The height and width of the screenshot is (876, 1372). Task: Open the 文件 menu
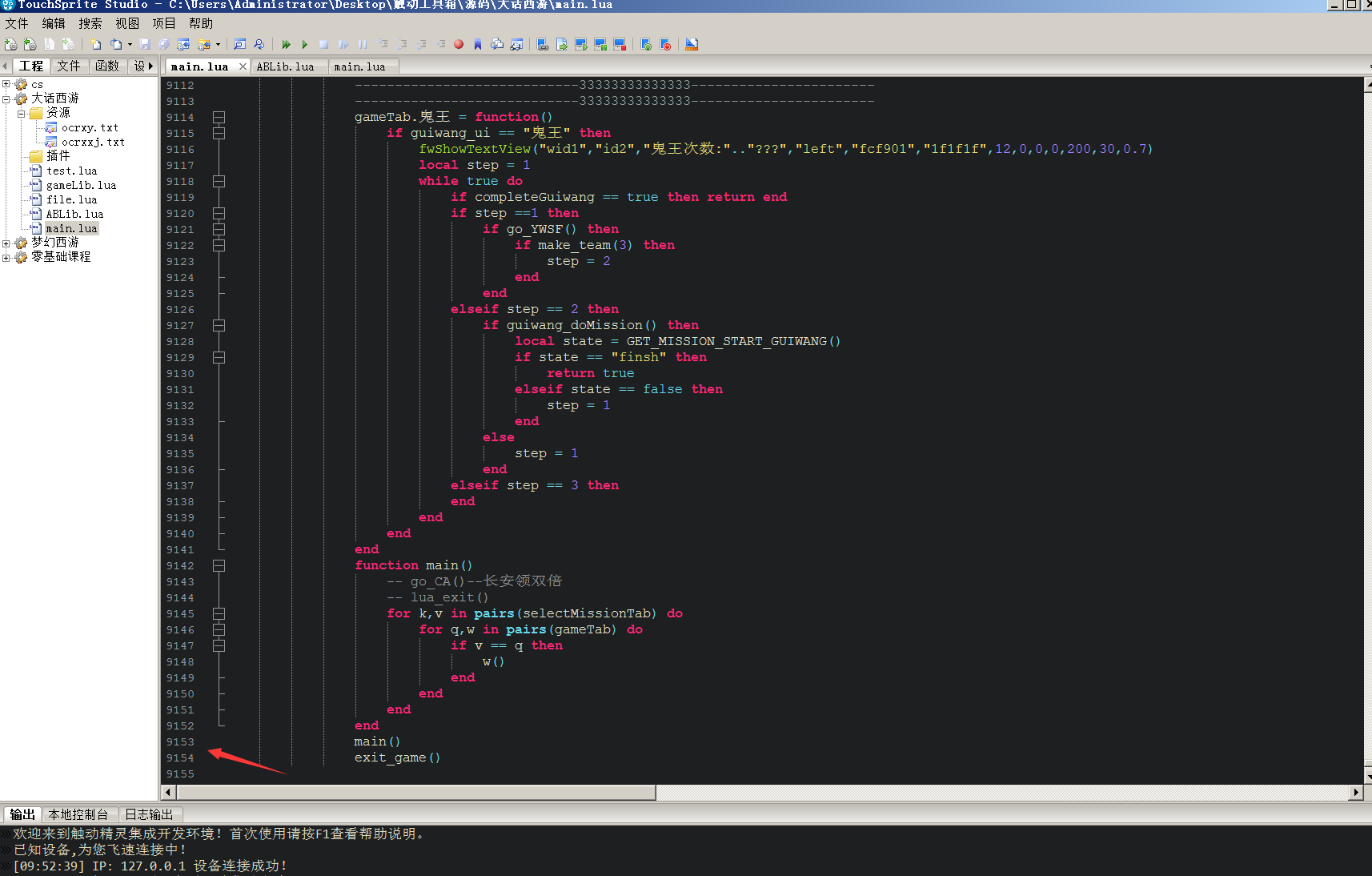click(17, 23)
